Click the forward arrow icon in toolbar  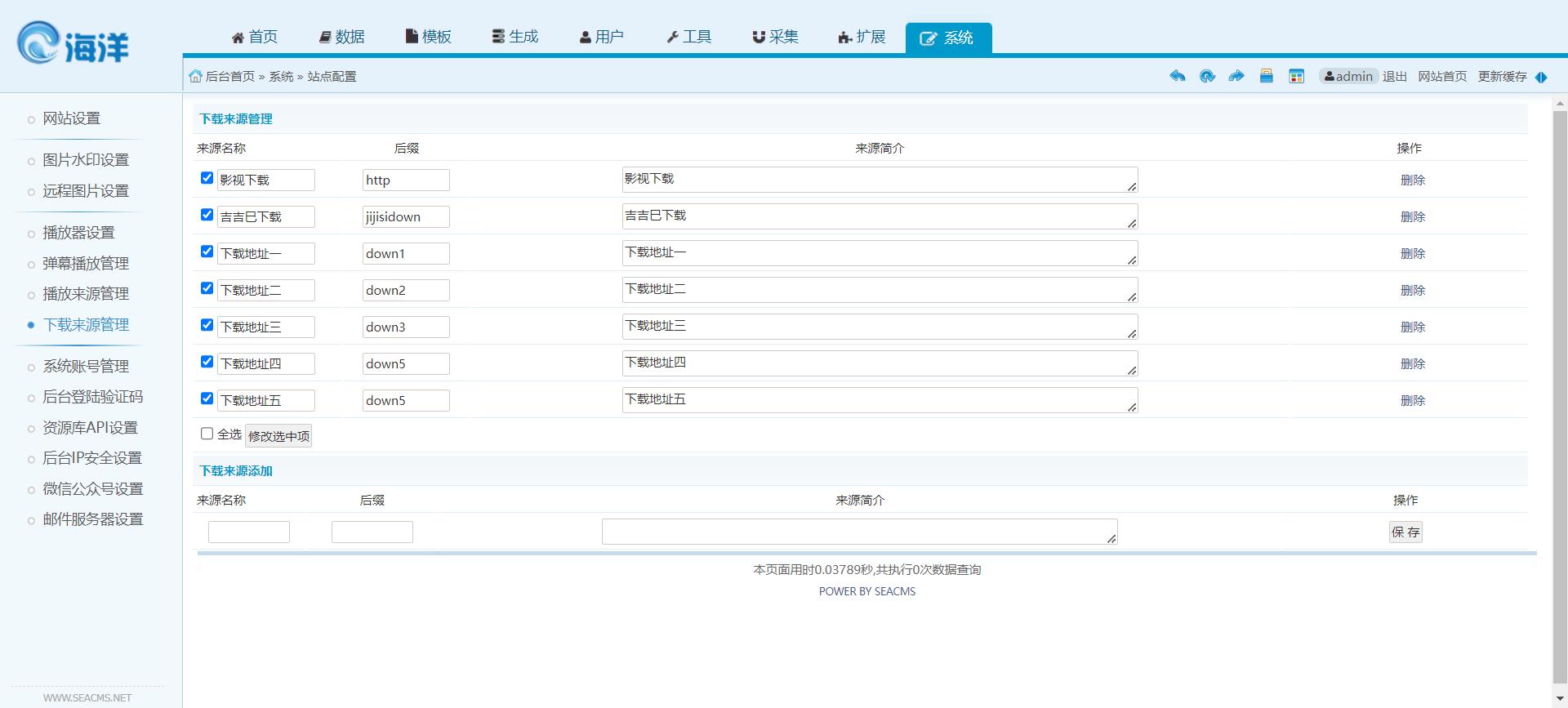(x=1236, y=76)
